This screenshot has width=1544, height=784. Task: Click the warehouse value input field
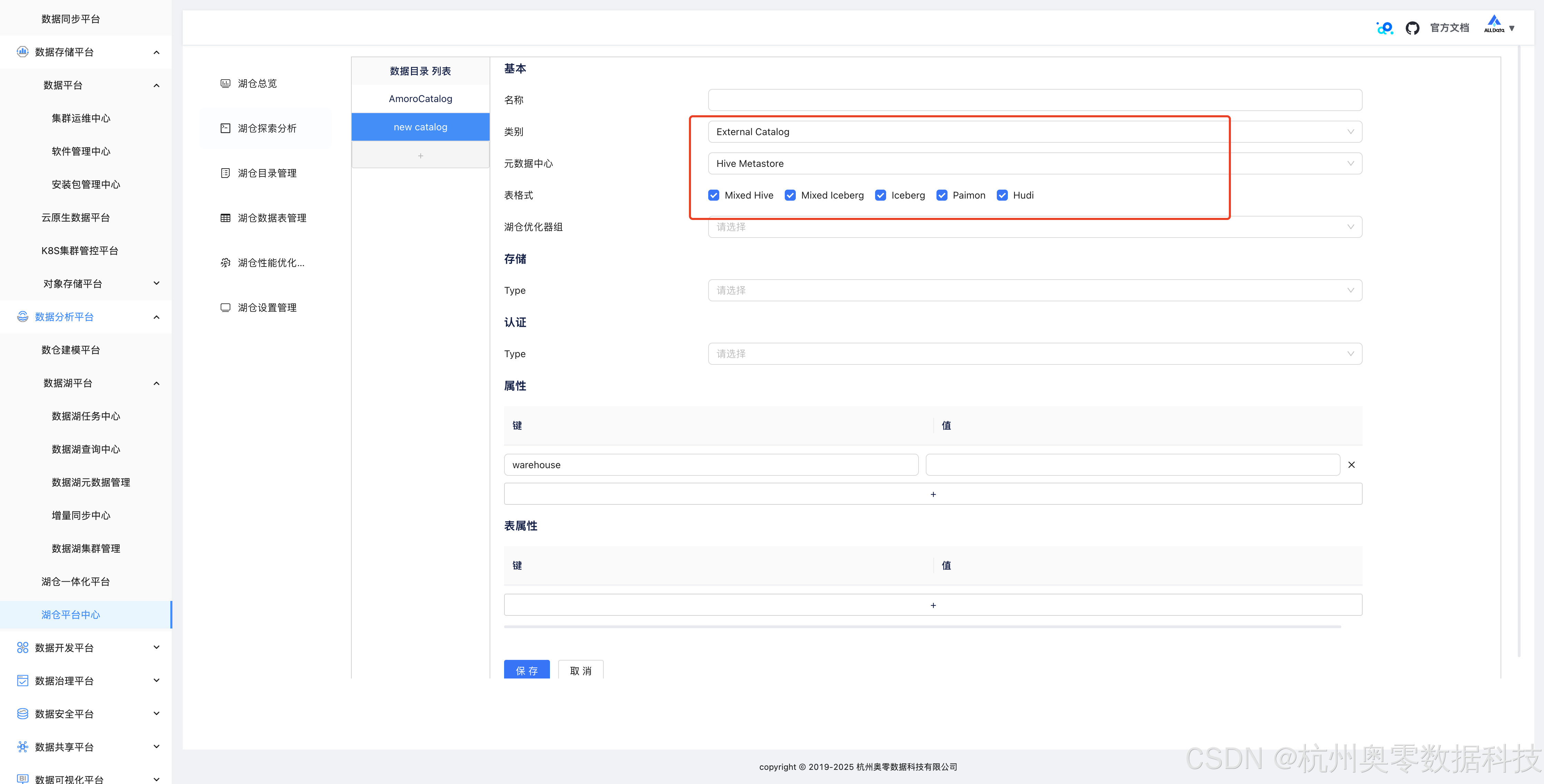1133,464
